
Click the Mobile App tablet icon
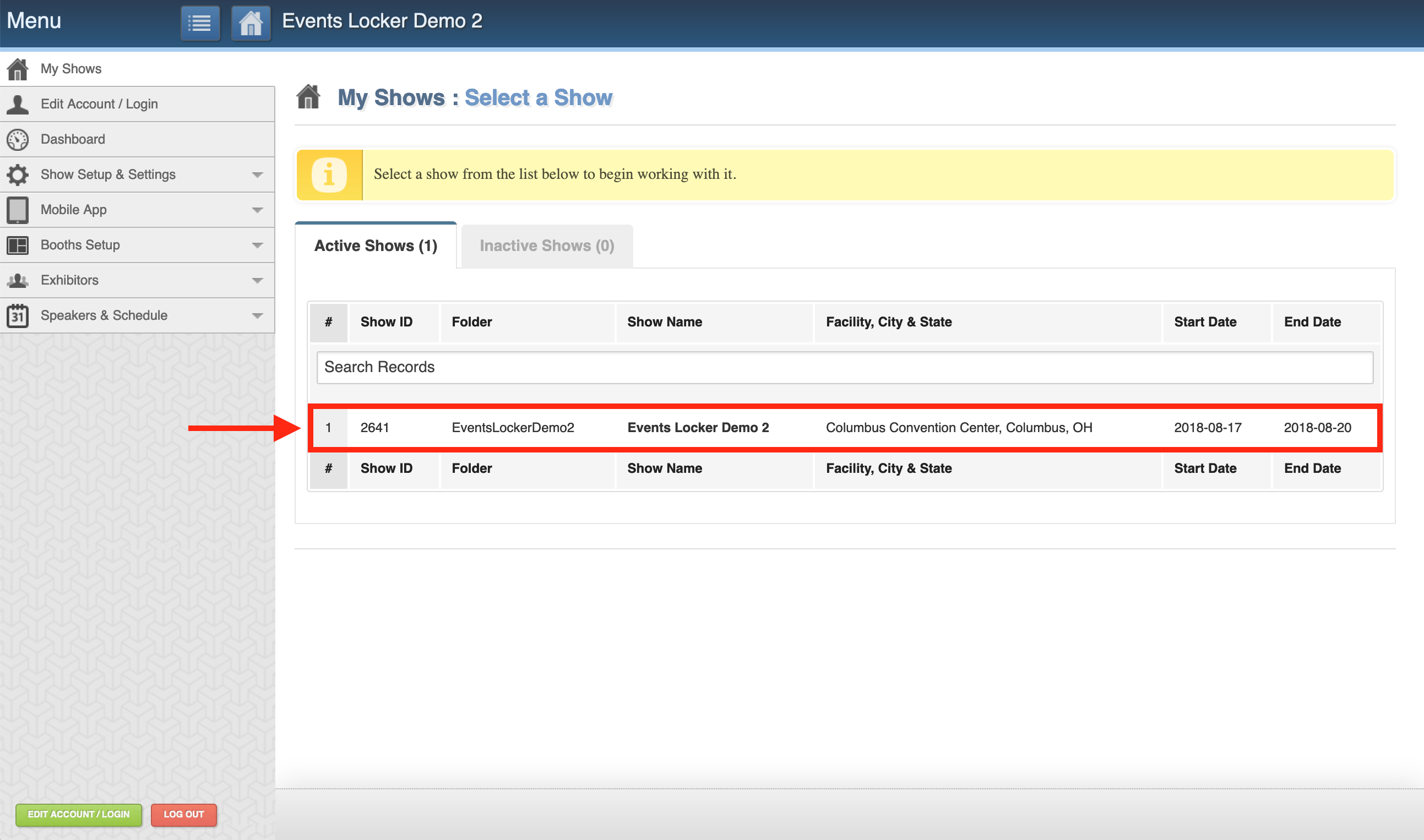tap(18, 209)
